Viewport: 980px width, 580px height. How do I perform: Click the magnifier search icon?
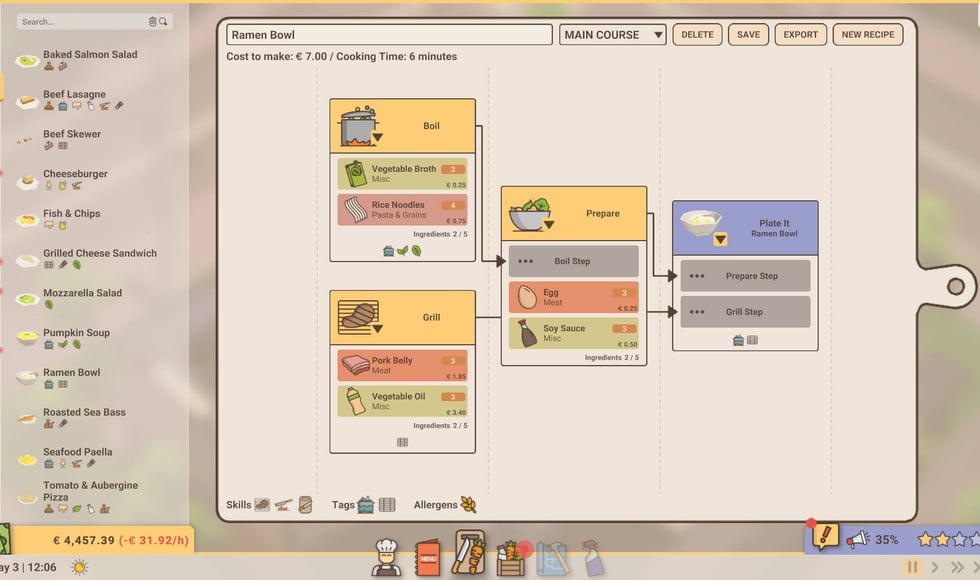(163, 22)
